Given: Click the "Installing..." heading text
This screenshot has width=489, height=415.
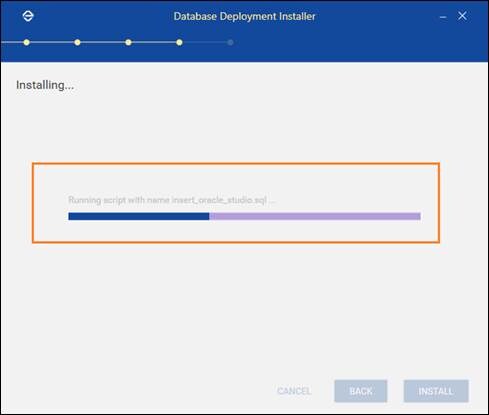Looking at the screenshot, I should pos(45,85).
